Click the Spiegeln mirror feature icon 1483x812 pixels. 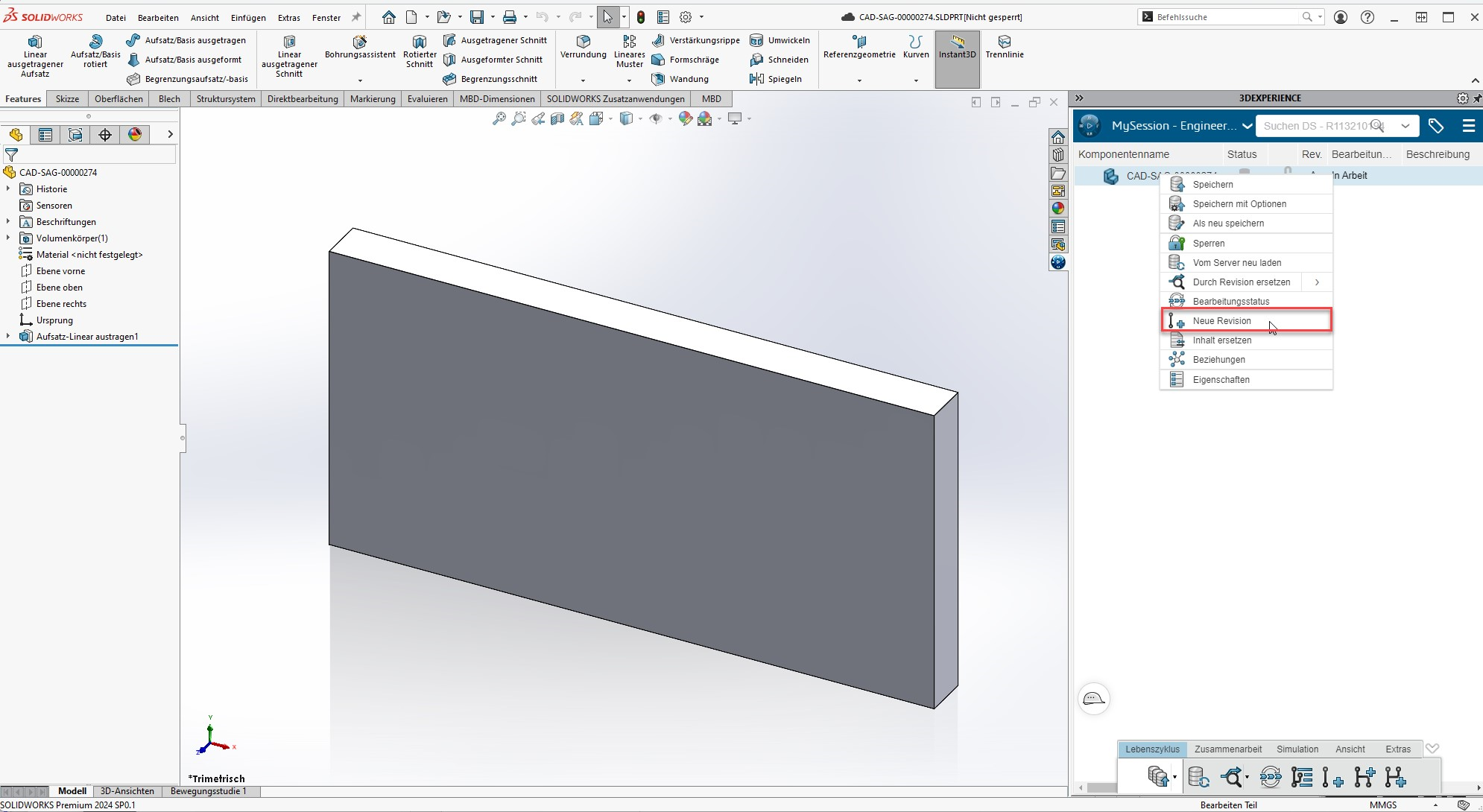(x=756, y=79)
